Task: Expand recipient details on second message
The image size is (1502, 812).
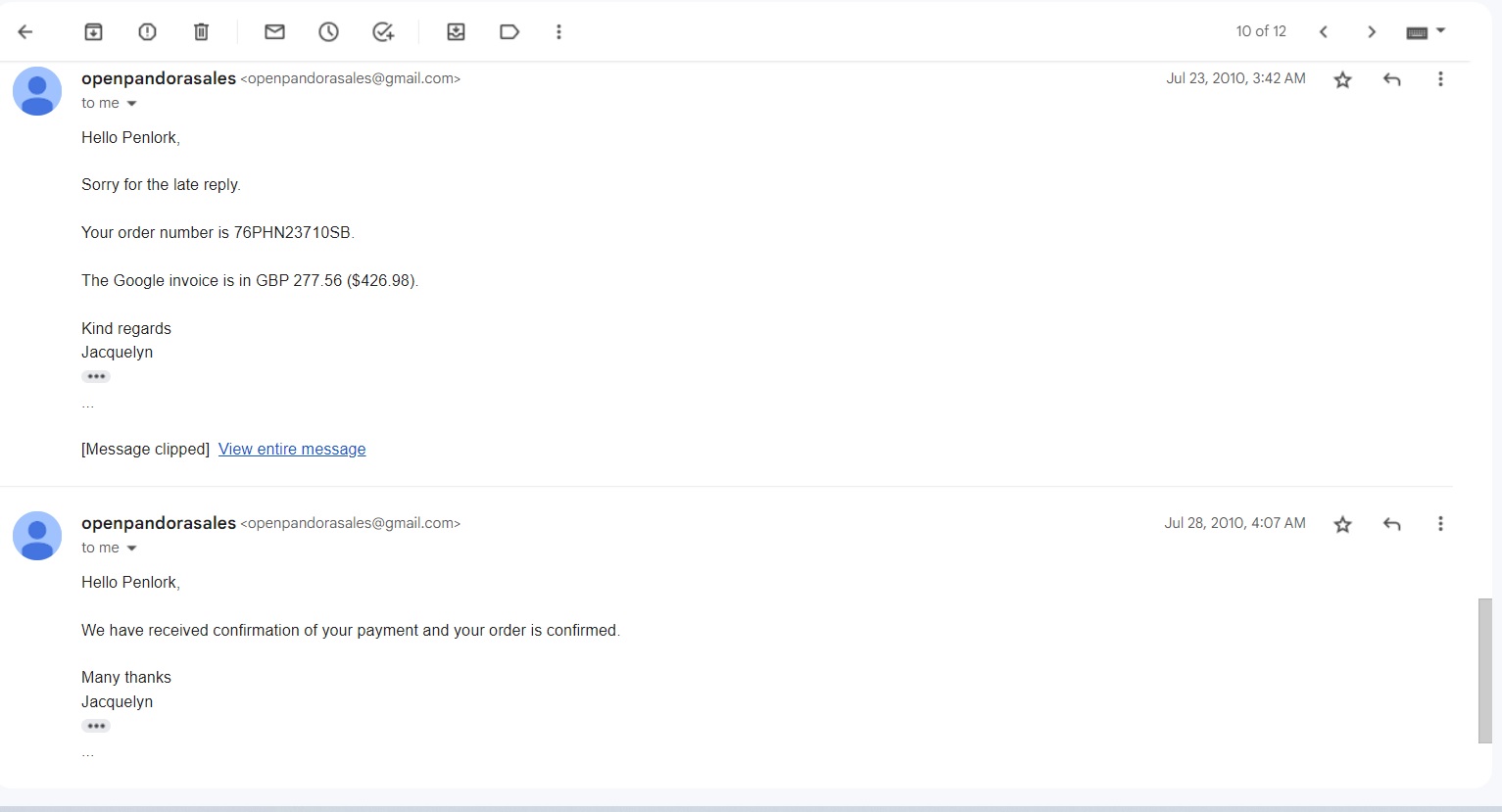Action: [x=131, y=549]
